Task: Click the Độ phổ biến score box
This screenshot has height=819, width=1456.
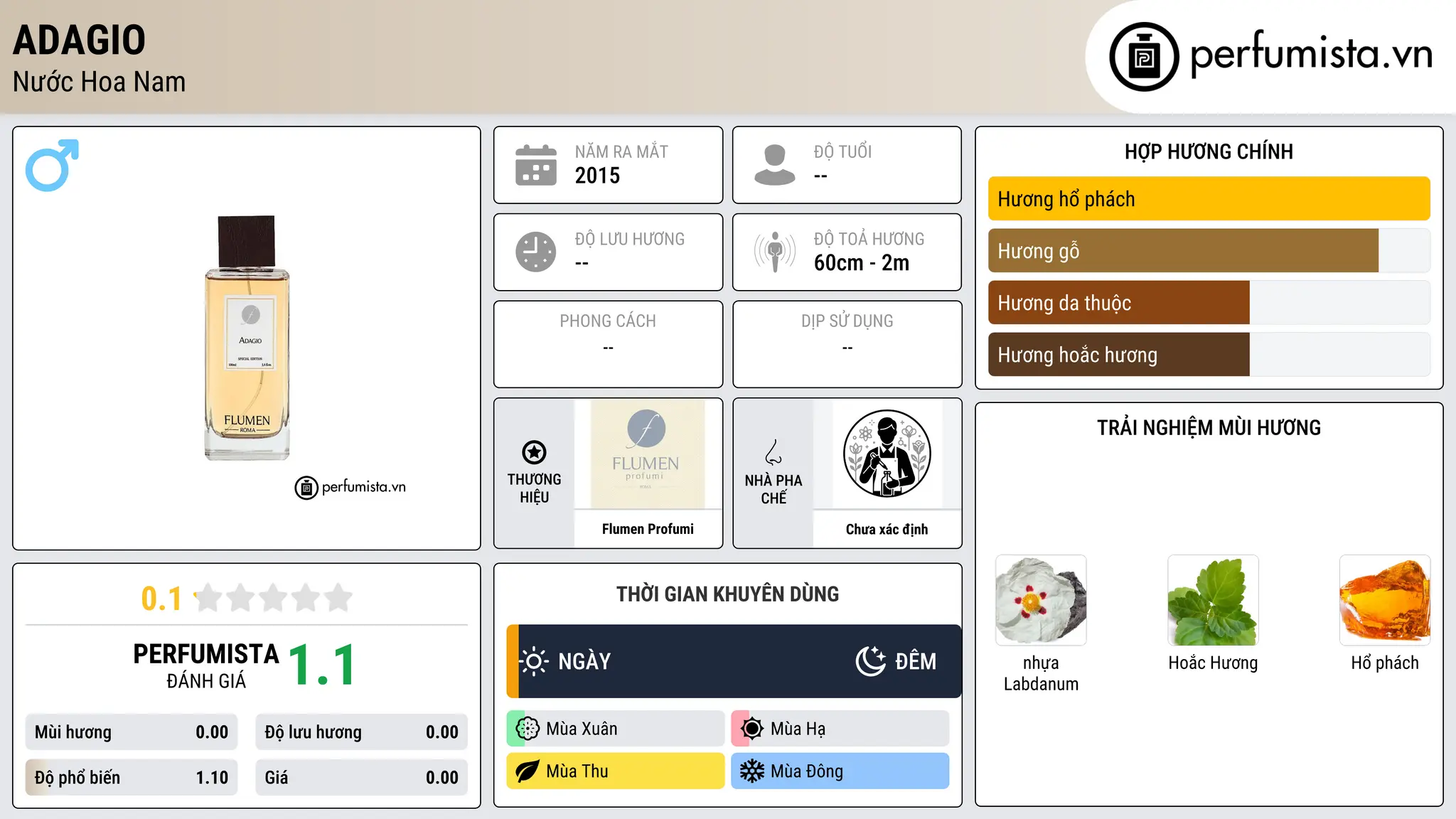Action: click(x=132, y=778)
